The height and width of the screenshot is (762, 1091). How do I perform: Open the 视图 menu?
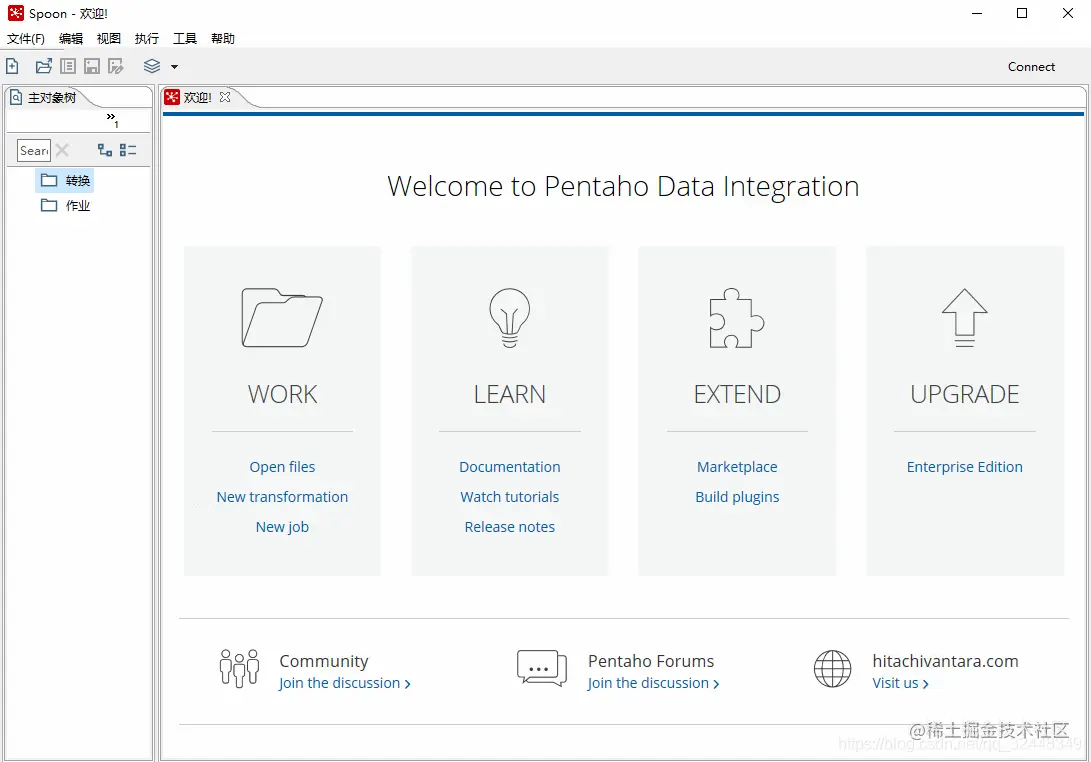109,38
